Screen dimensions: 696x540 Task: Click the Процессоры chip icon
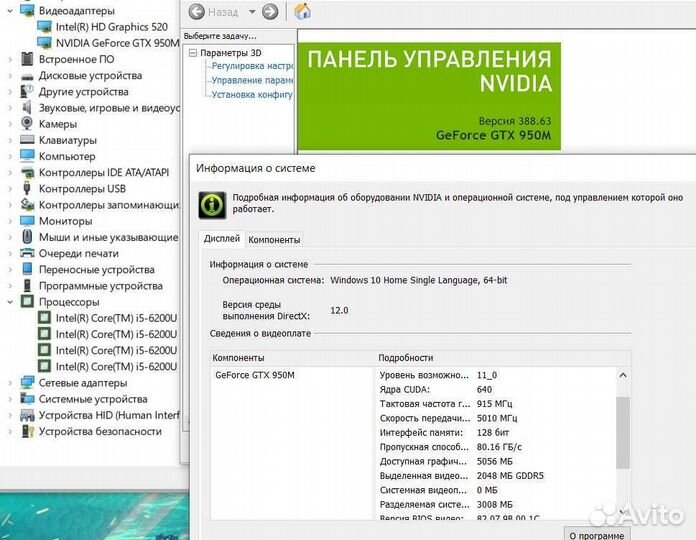click(x=27, y=302)
